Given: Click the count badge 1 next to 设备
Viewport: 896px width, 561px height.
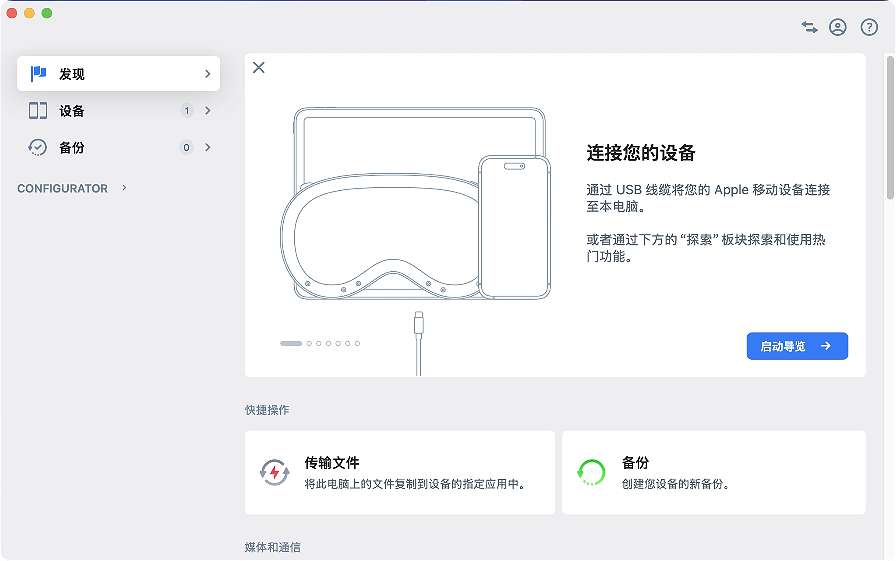Looking at the screenshot, I should [x=186, y=111].
